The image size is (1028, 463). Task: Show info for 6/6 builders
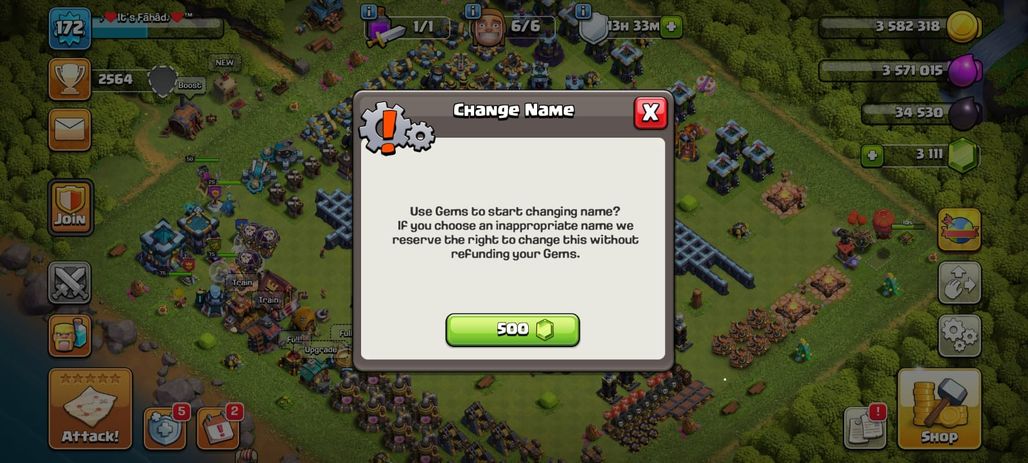pos(472,10)
